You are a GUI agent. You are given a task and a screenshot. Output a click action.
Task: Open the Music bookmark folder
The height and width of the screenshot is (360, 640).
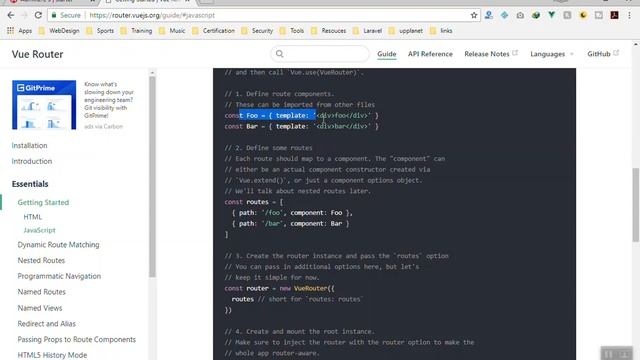[172, 31]
